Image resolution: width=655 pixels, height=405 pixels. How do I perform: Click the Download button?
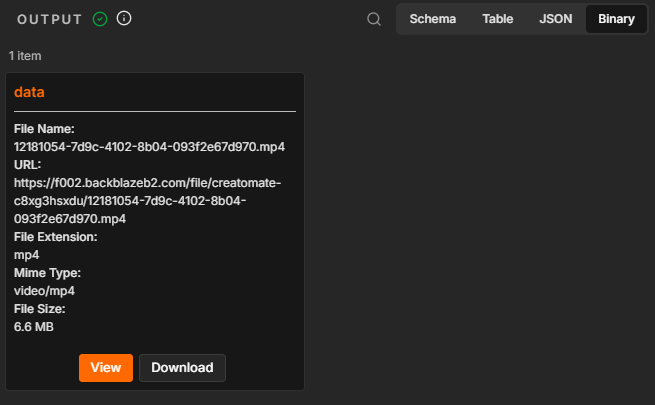pos(182,368)
